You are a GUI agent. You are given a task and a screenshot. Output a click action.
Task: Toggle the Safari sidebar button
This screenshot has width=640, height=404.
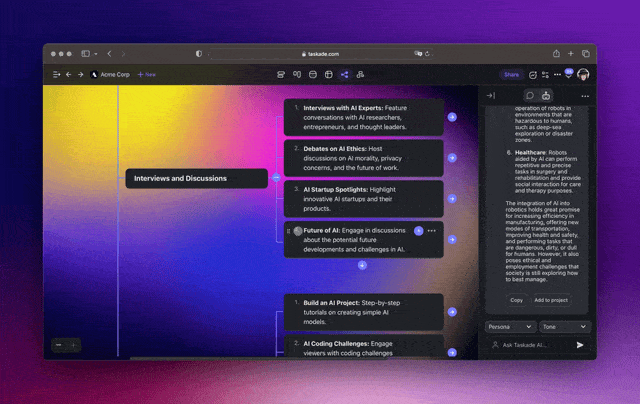tap(85, 53)
